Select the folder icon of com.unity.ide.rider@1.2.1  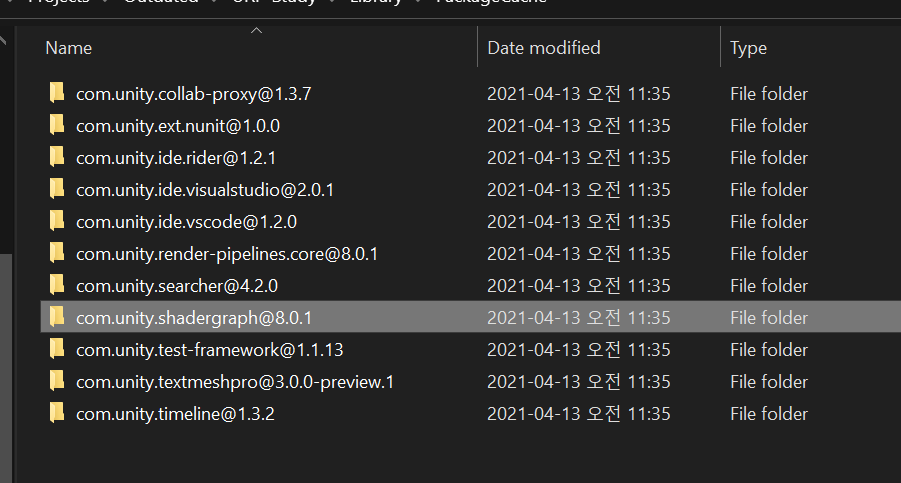pos(57,157)
